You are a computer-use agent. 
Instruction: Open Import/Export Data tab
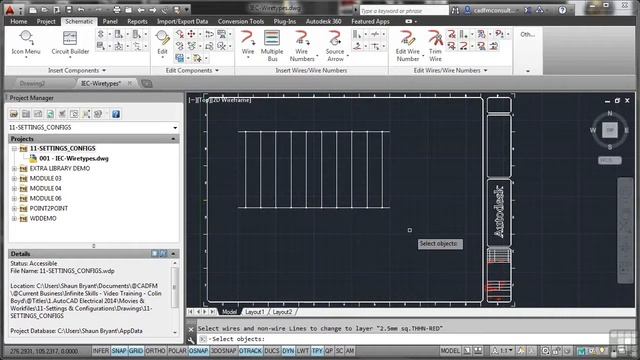(x=182, y=21)
